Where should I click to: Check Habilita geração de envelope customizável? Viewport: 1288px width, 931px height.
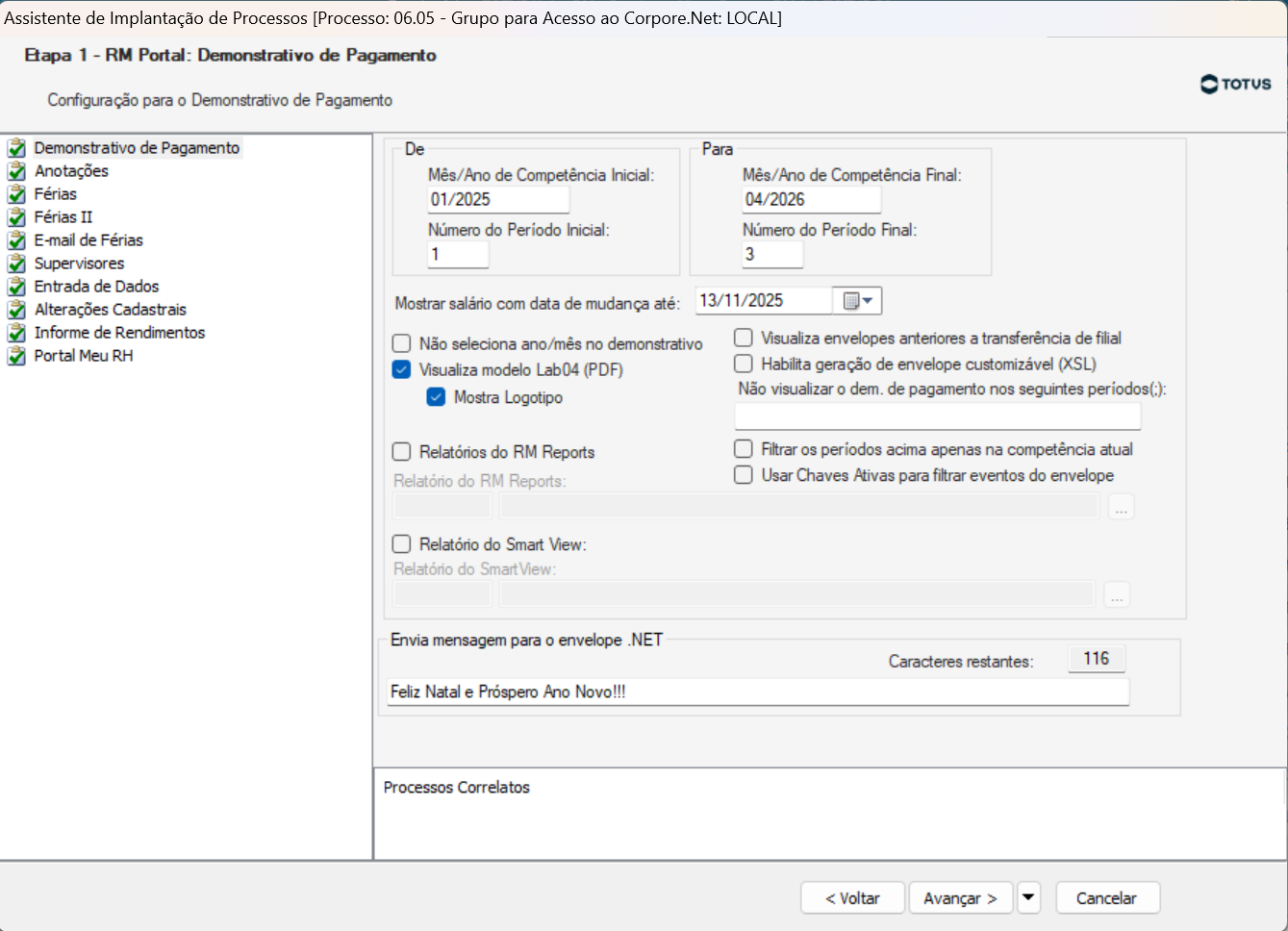(x=744, y=364)
